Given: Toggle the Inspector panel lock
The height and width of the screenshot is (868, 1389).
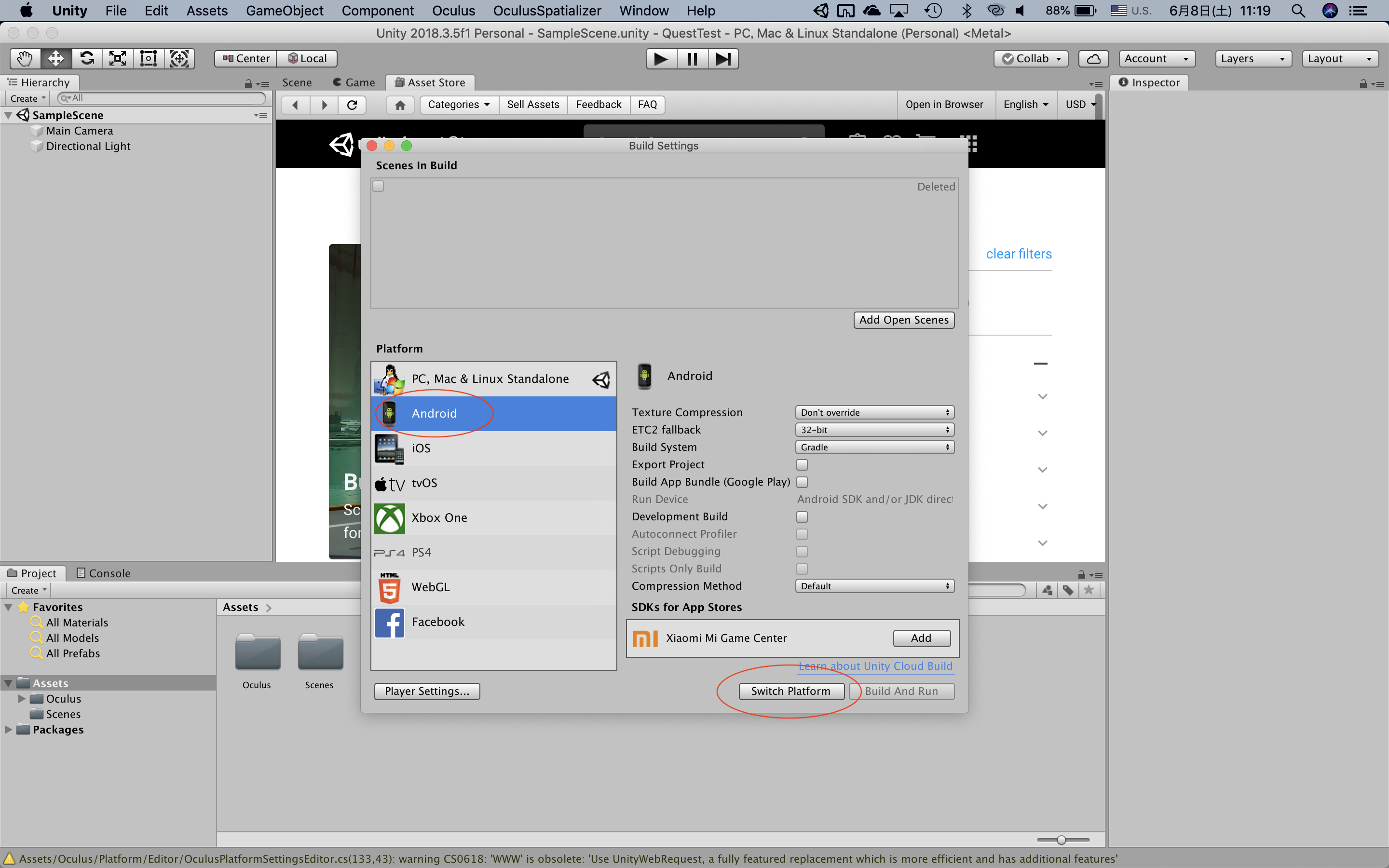Looking at the screenshot, I should coord(1362,84).
